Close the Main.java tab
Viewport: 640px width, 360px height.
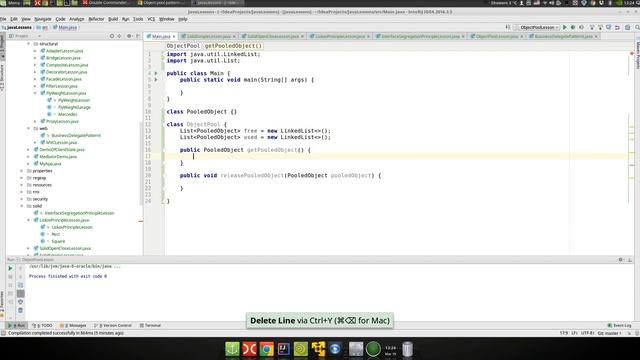[x=174, y=36]
